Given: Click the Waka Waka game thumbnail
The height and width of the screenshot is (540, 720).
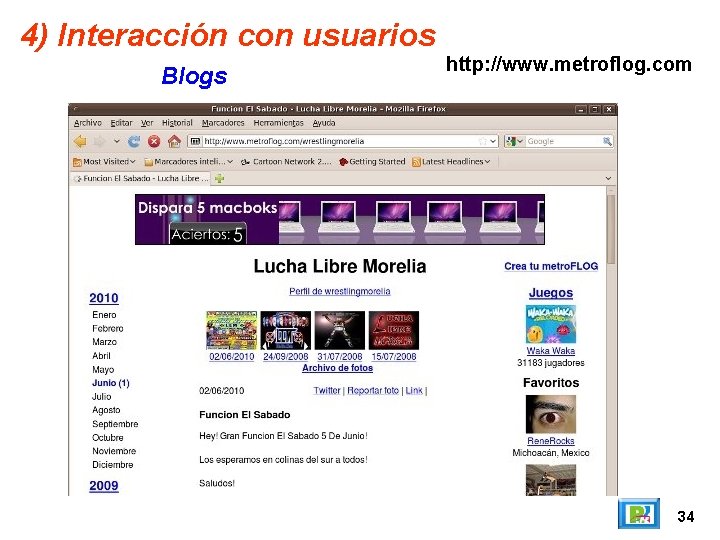Looking at the screenshot, I should pos(551,324).
